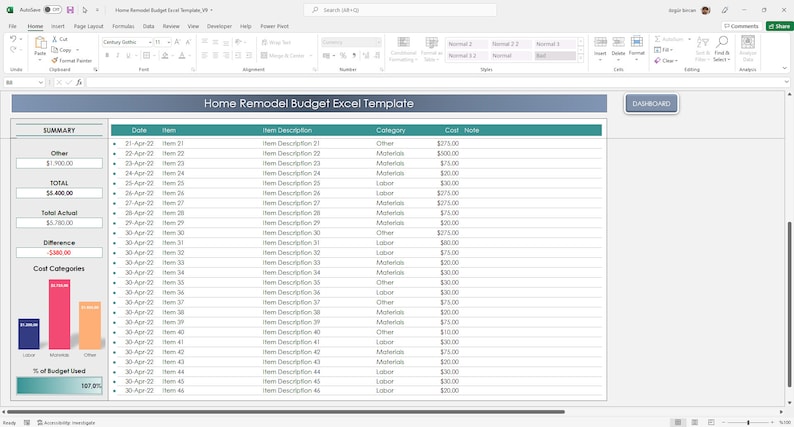Screen dimensions: 794x427
Task: Click the Format cells icon
Action: click(637, 43)
